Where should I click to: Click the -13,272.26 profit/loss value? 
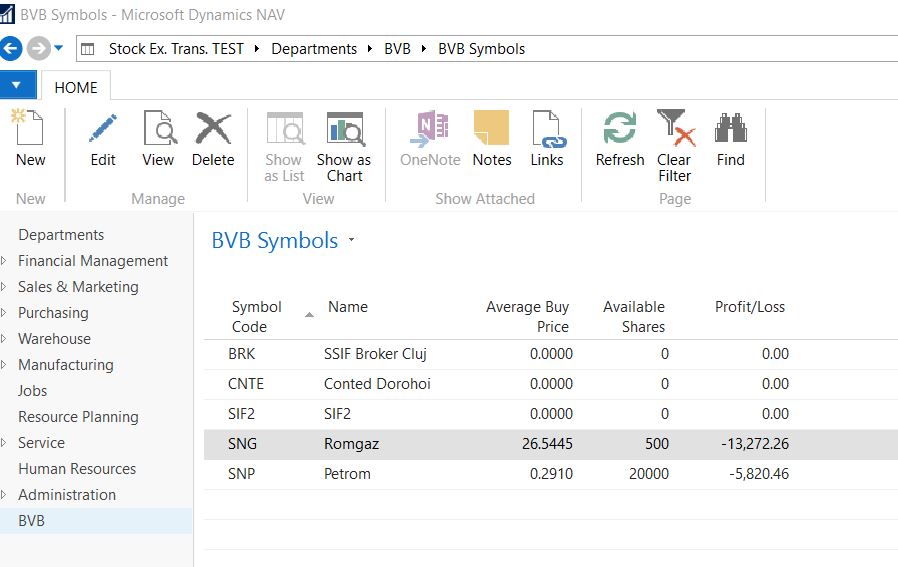755,444
